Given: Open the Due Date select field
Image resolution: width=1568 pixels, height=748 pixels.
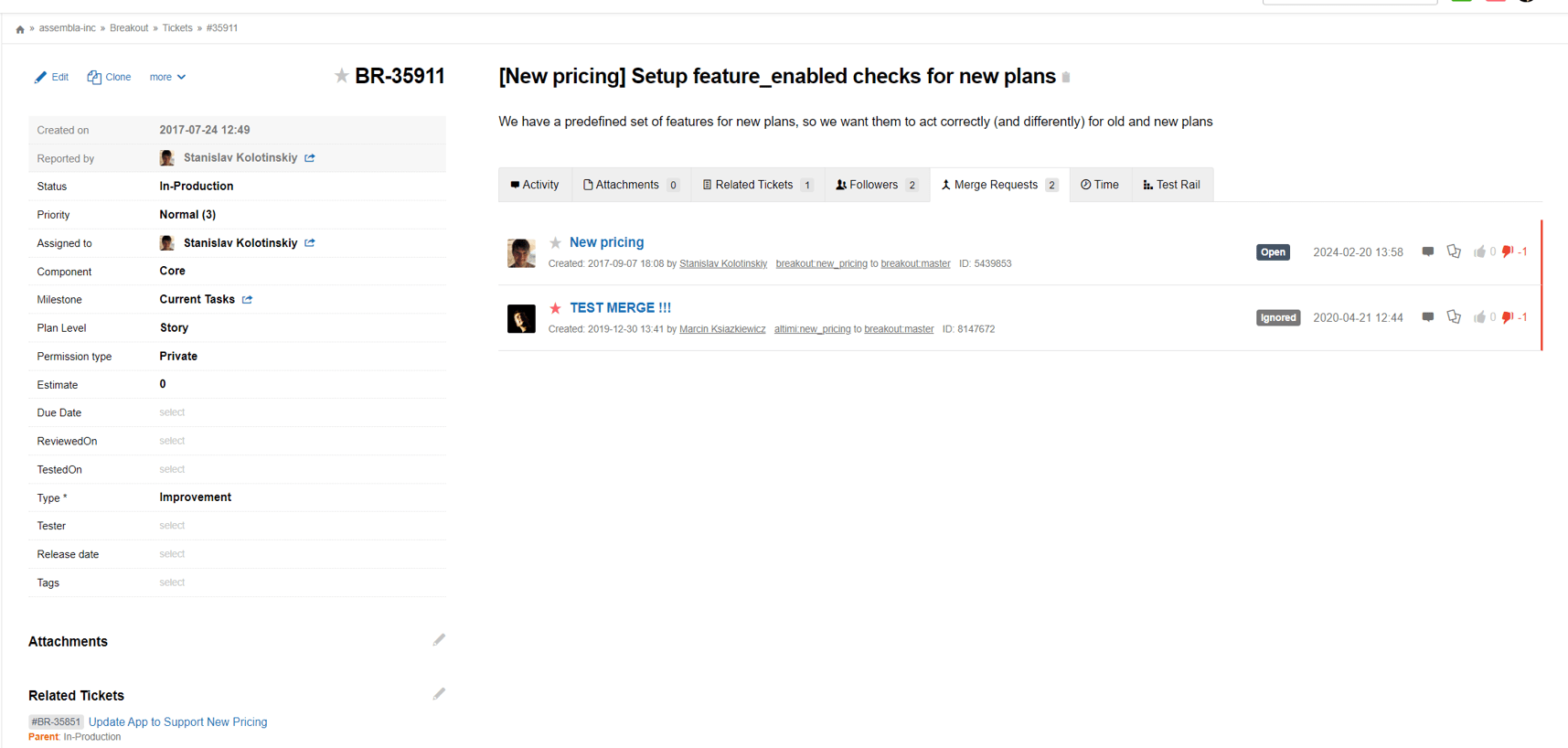Looking at the screenshot, I should tap(172, 412).
